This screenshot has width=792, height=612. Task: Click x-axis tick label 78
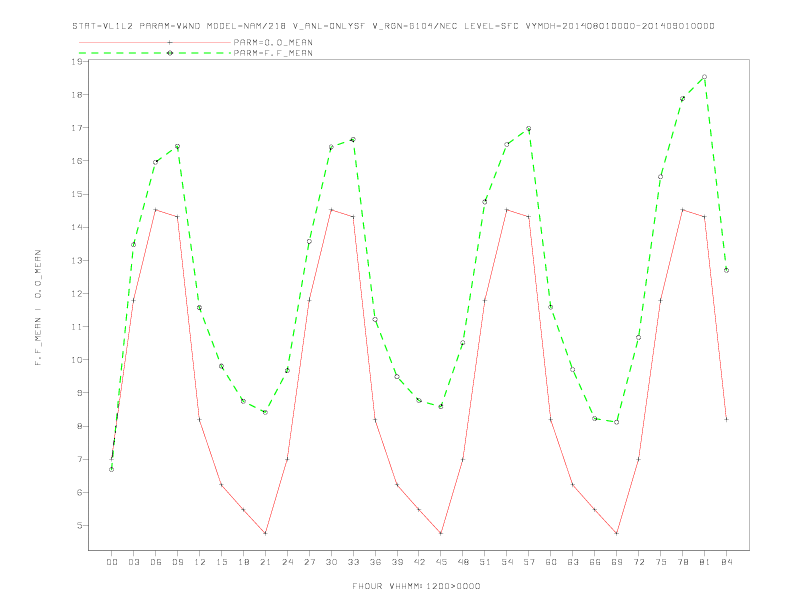pos(682,562)
